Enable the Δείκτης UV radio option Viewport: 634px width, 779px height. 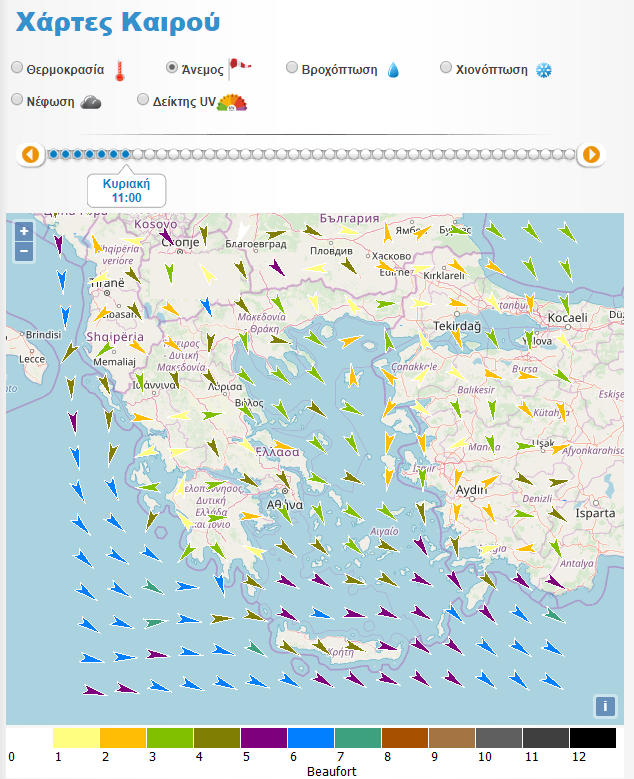pyautogui.click(x=143, y=100)
